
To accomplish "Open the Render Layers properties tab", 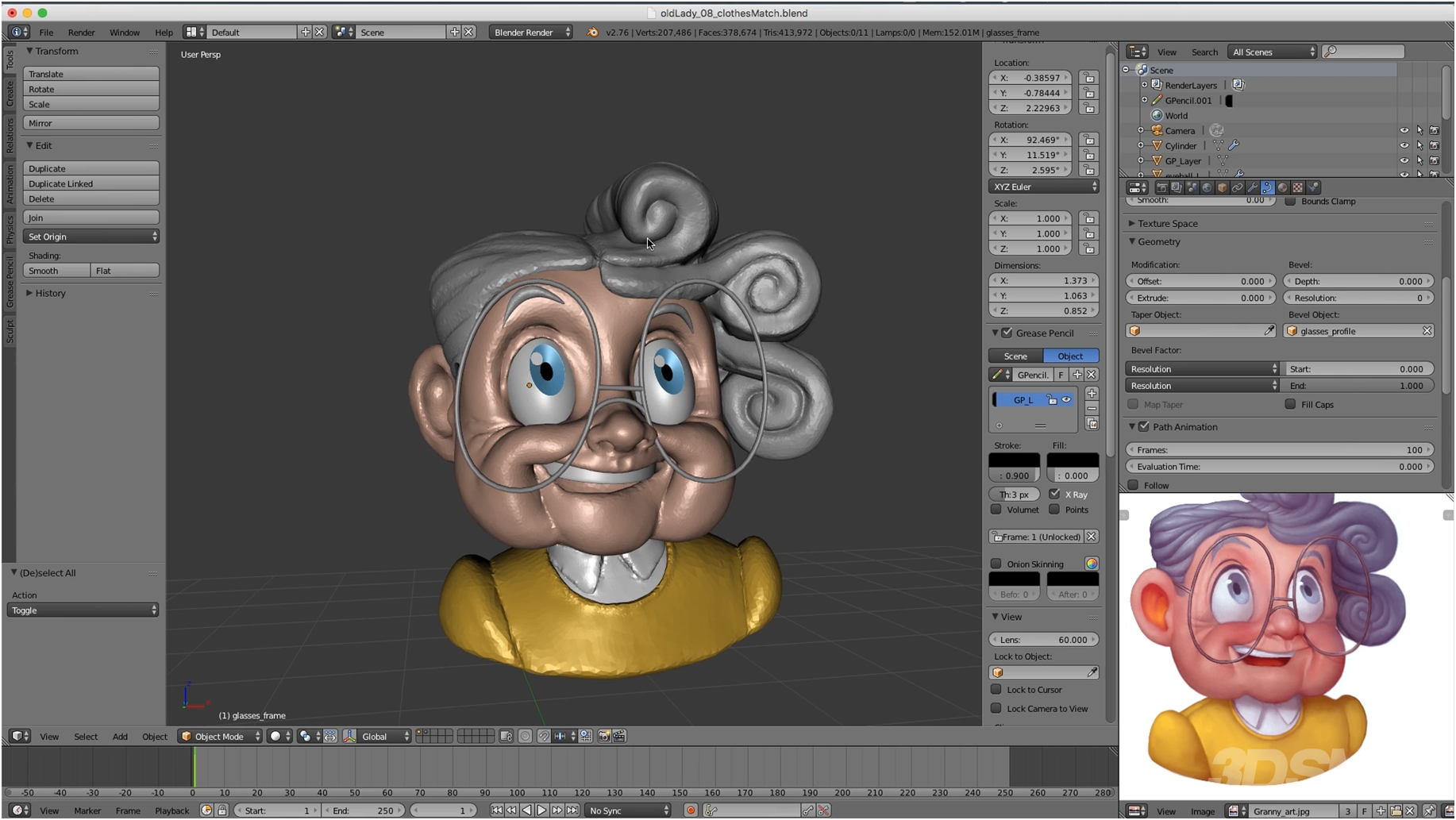I will tap(1177, 187).
